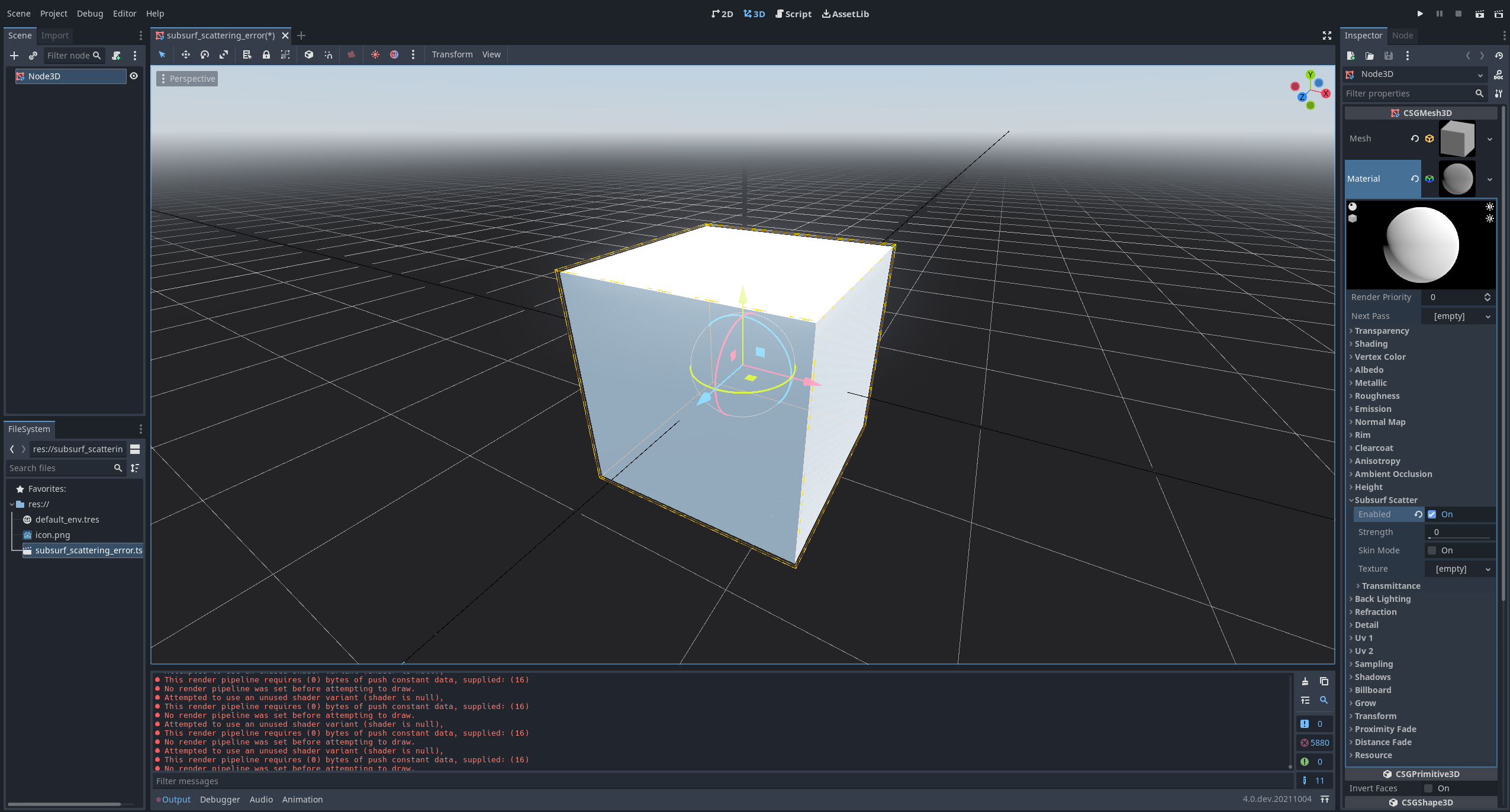Add a new child node in Scene dock
Viewport: 1510px width, 812px height.
[x=14, y=56]
